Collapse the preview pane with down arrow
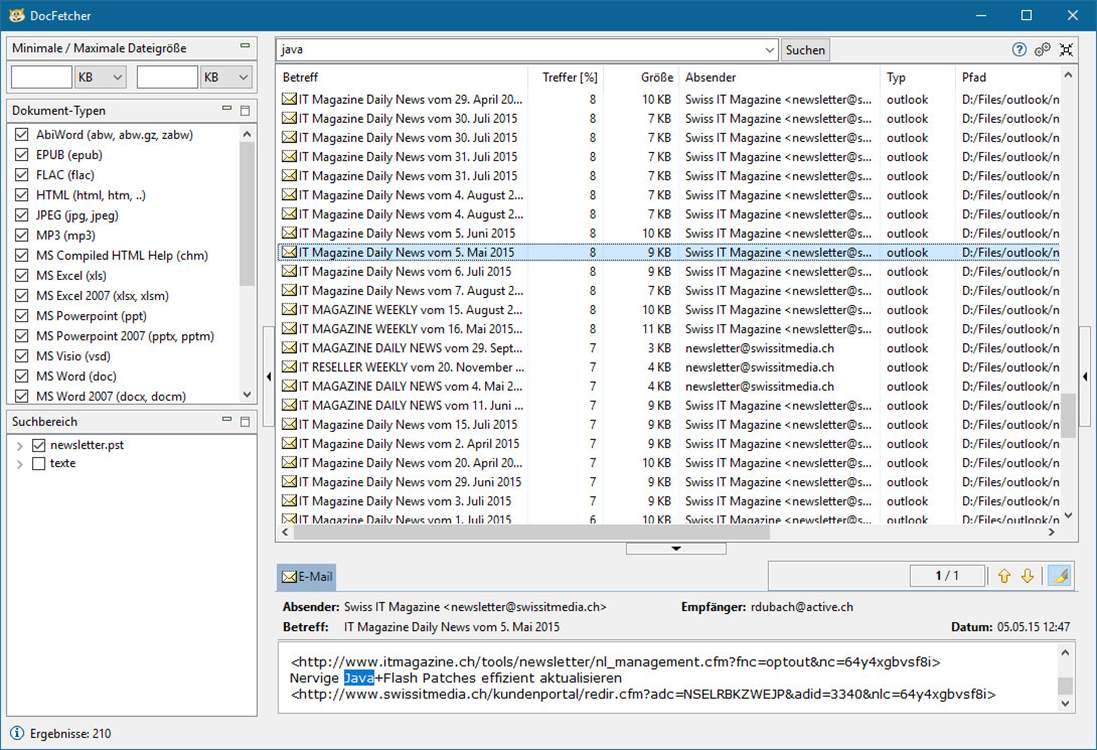Screen dimensions: 1097x750 point(676,549)
